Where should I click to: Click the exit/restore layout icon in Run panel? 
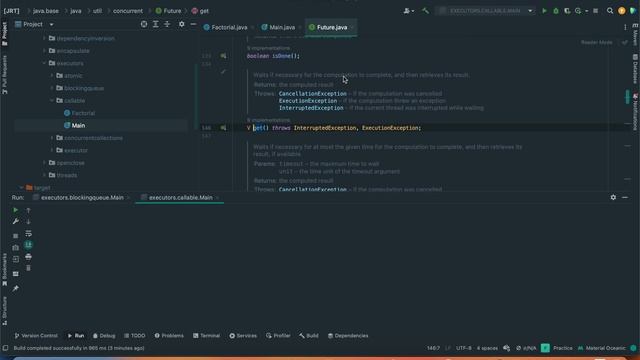pyautogui.click(x=16, y=260)
